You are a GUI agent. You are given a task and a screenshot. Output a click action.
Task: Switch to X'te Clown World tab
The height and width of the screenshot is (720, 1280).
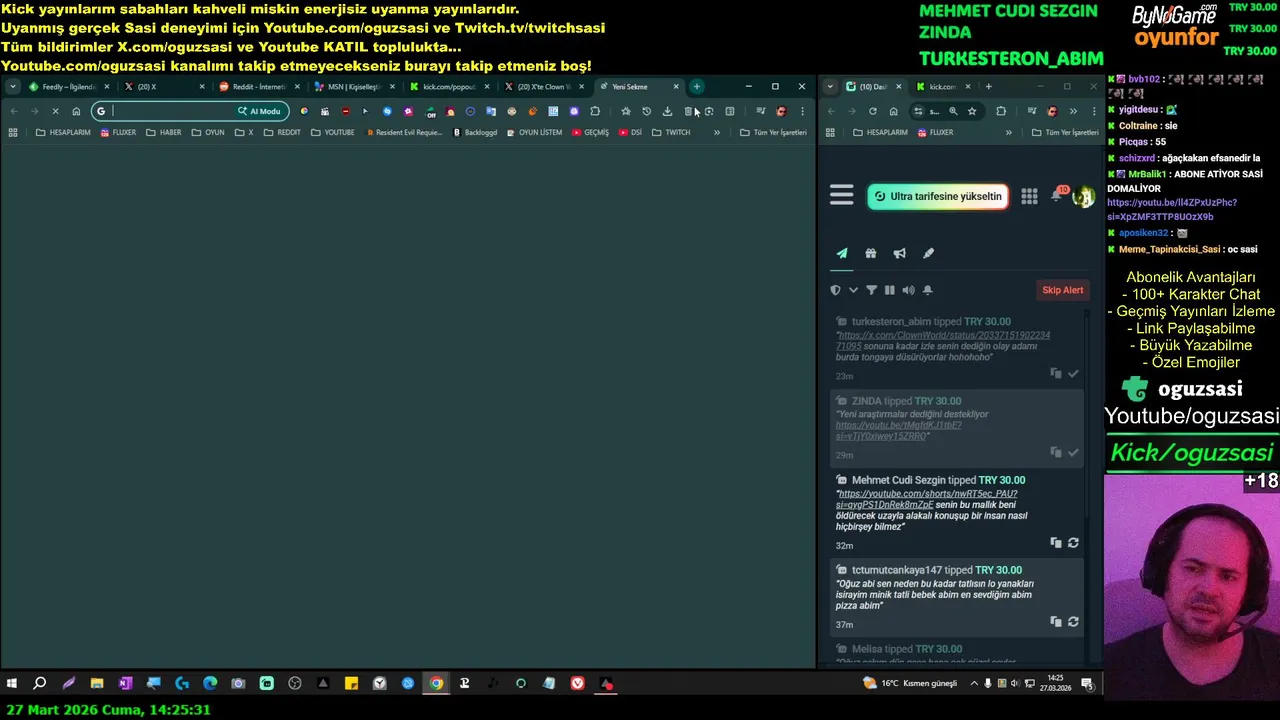click(x=543, y=87)
